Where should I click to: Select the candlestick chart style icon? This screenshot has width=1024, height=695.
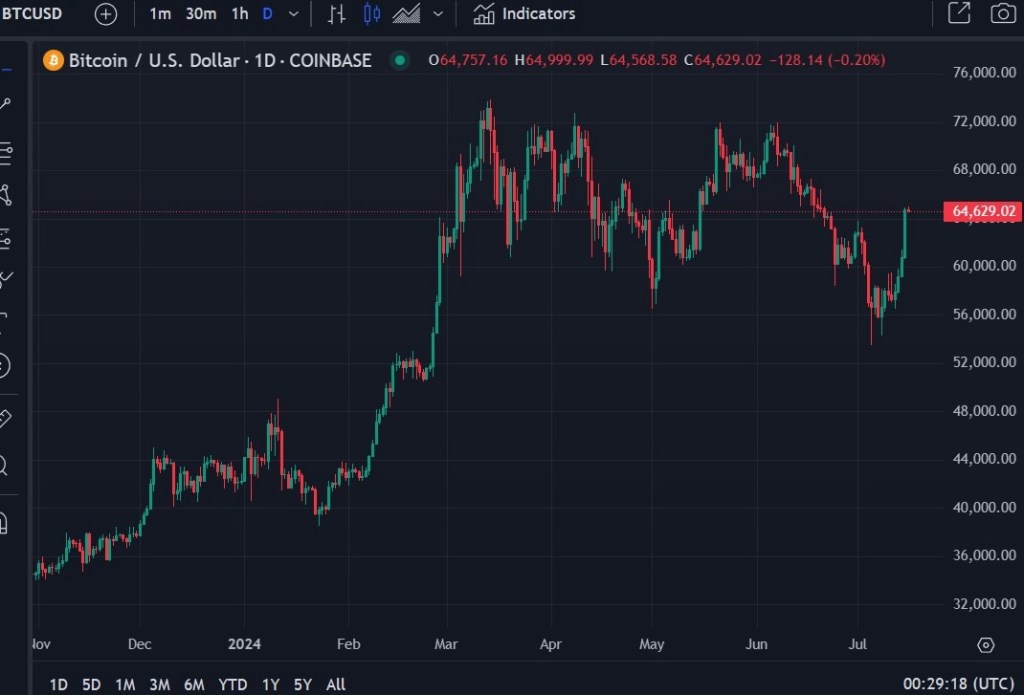coord(372,14)
